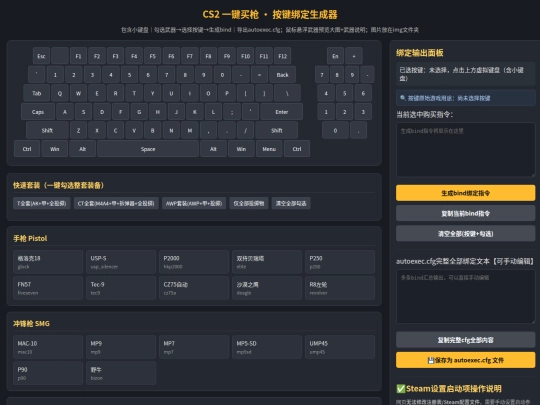Screen dimensions: 540x405
Task: Select the M letter key
Action: [x=190, y=130]
